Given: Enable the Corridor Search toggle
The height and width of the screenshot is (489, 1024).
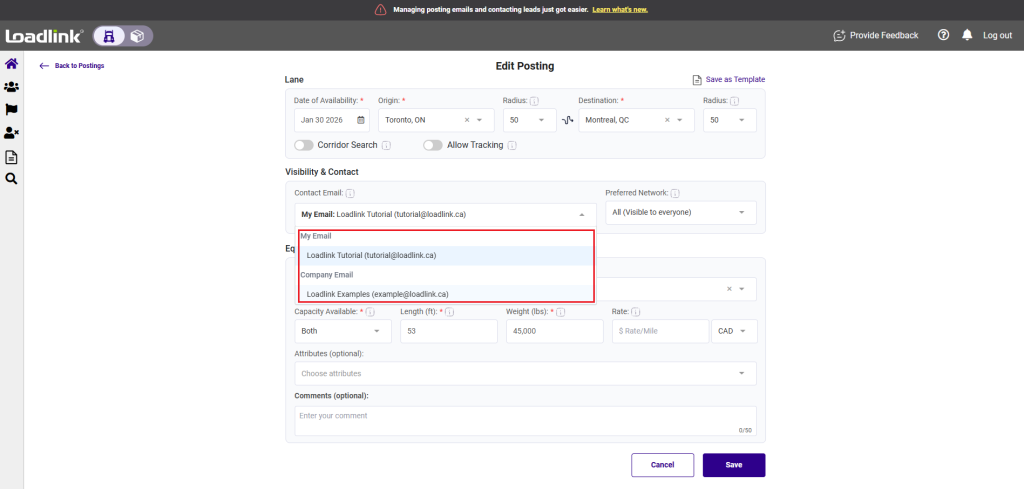Looking at the screenshot, I should pos(304,145).
